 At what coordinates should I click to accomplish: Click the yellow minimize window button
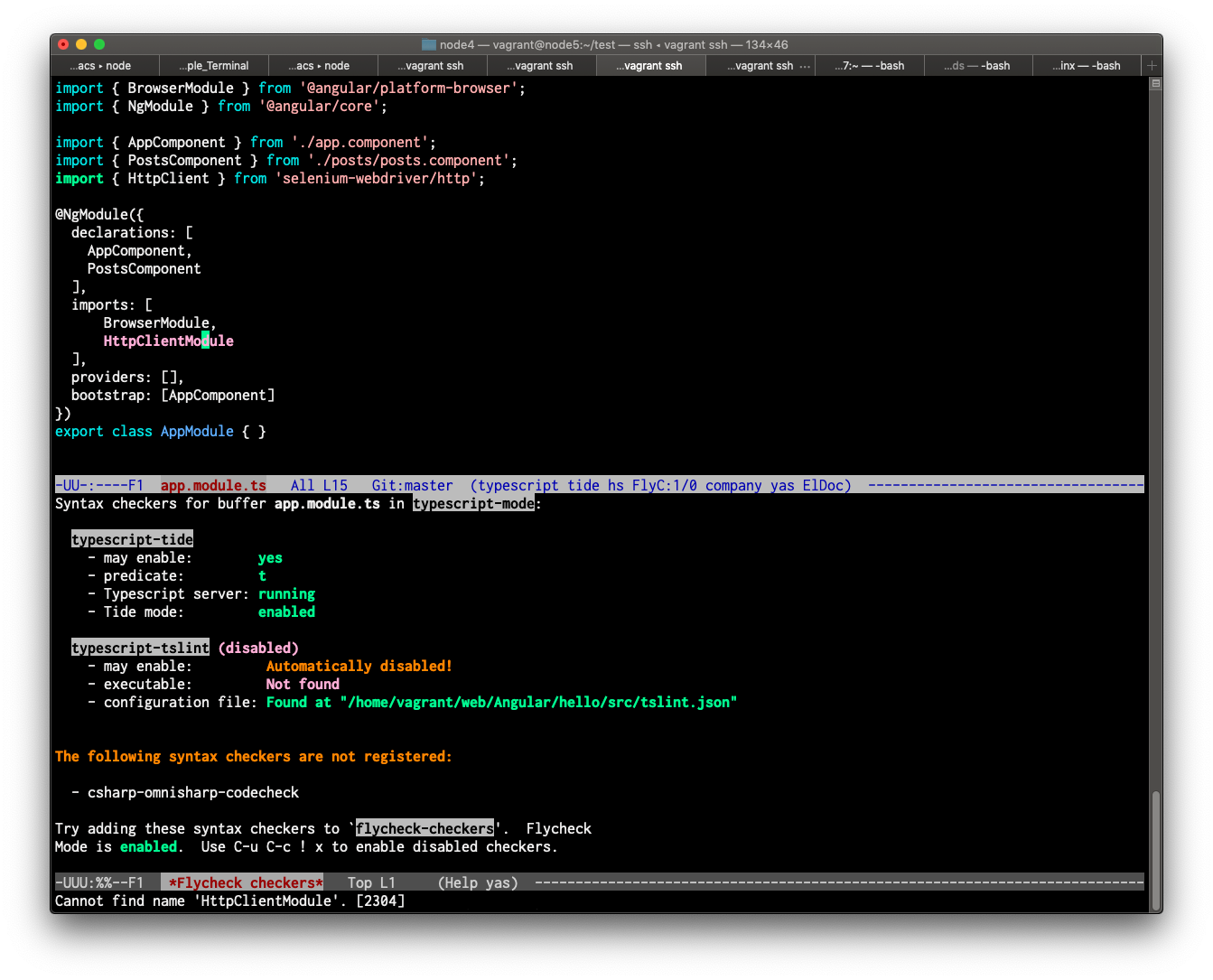point(81,44)
